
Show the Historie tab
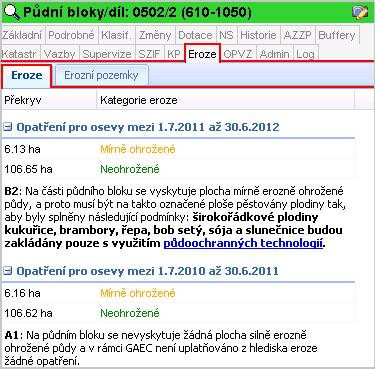point(258,35)
